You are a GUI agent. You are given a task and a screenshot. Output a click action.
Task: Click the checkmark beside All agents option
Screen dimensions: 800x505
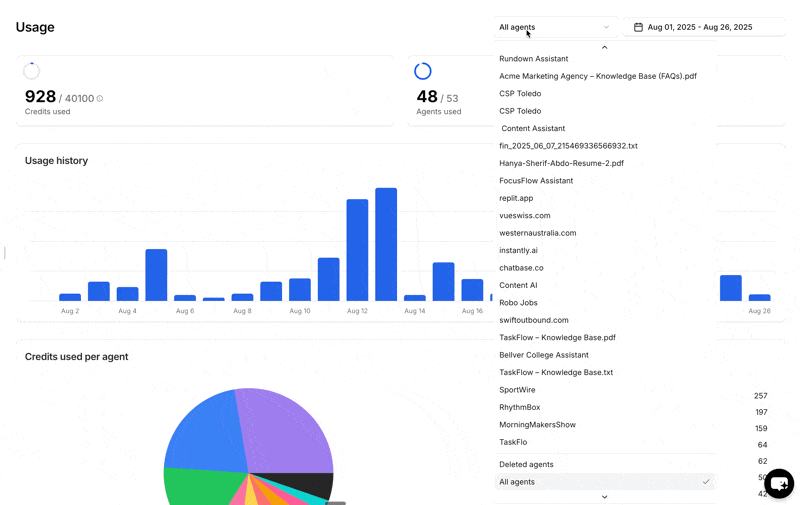coord(706,482)
